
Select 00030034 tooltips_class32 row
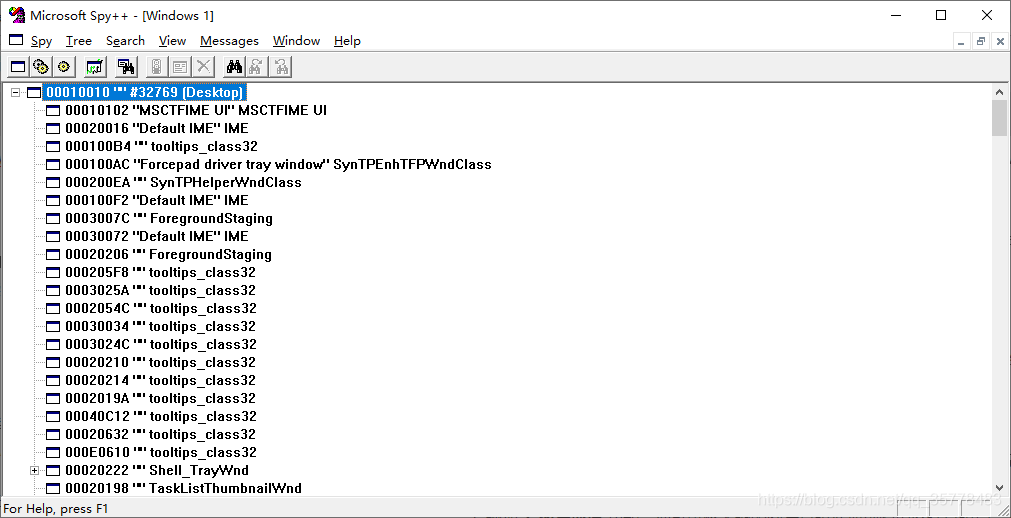[x=160, y=327]
